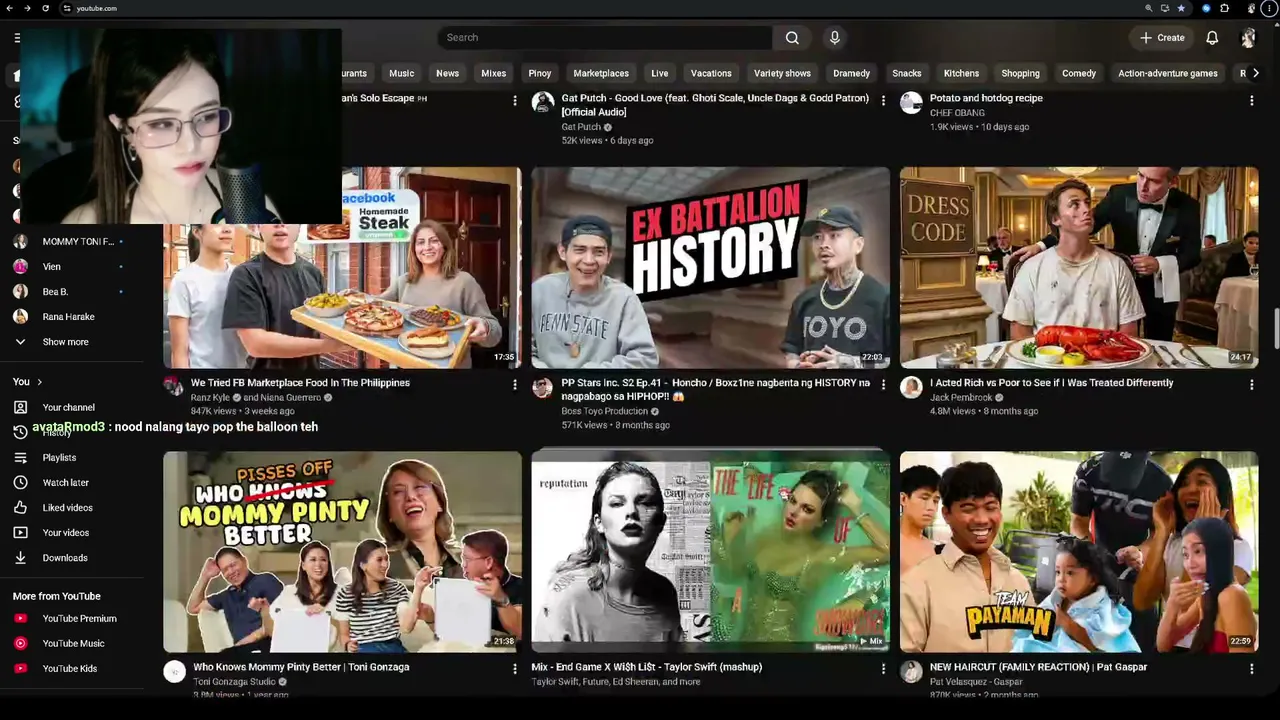Viewport: 1280px width, 720px height.
Task: Open the Chrome three-dot menu
Action: (x=1269, y=8)
